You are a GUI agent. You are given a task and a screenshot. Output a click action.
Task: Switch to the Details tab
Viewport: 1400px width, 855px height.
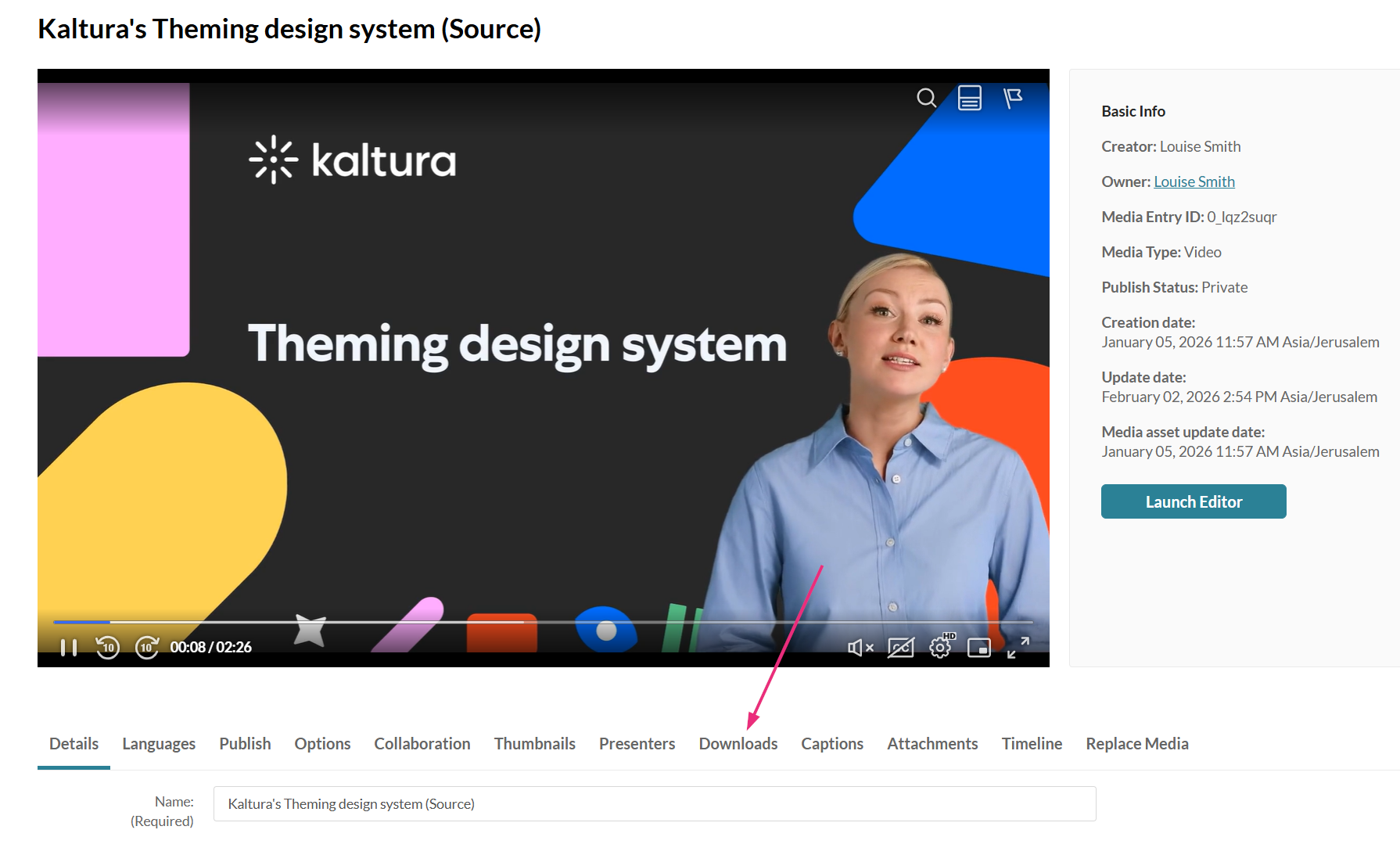tap(74, 744)
